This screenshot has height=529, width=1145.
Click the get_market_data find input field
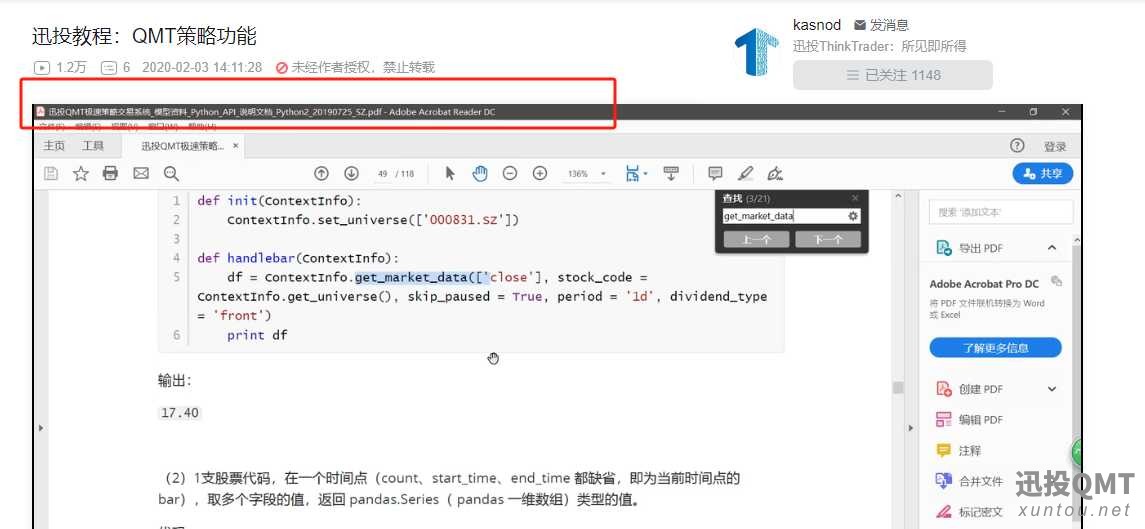(784, 216)
